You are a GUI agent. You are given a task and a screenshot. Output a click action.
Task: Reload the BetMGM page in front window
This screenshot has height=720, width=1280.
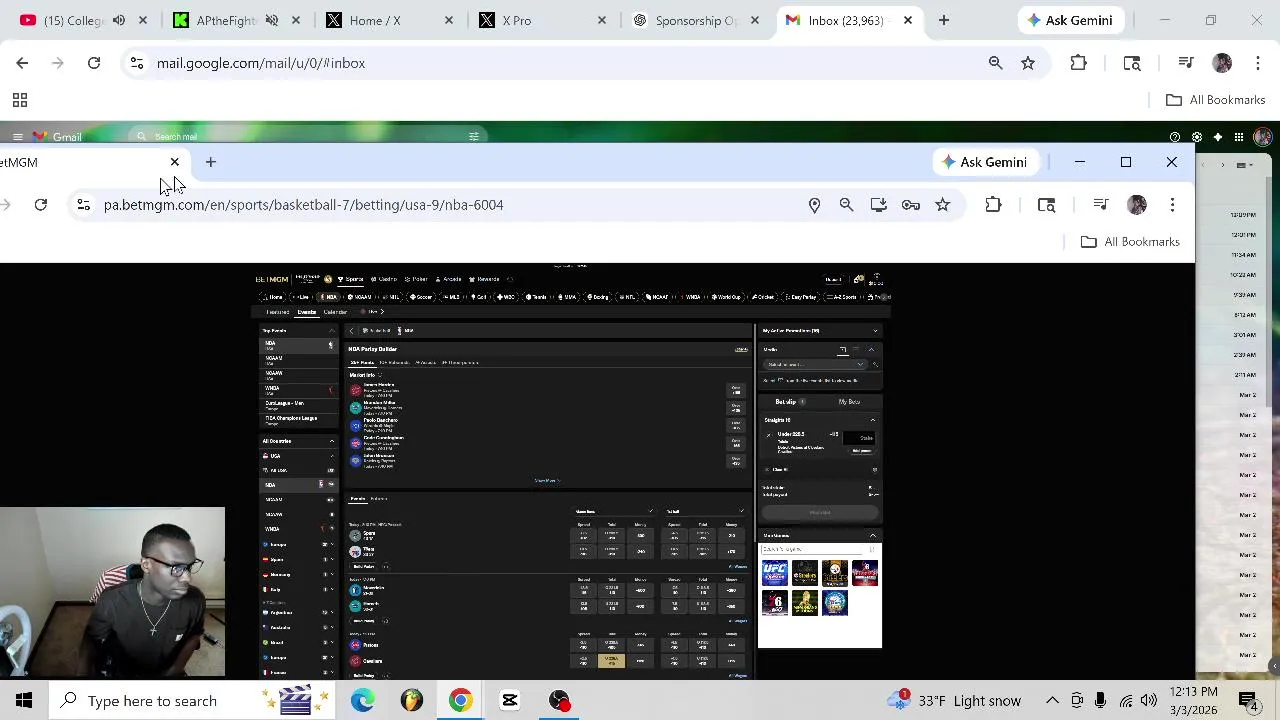(40, 205)
